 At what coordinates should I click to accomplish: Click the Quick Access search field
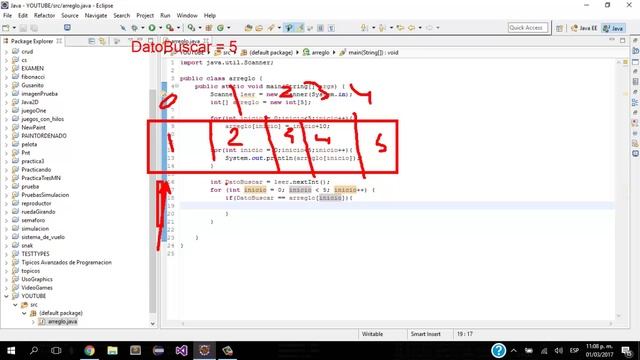[527, 28]
